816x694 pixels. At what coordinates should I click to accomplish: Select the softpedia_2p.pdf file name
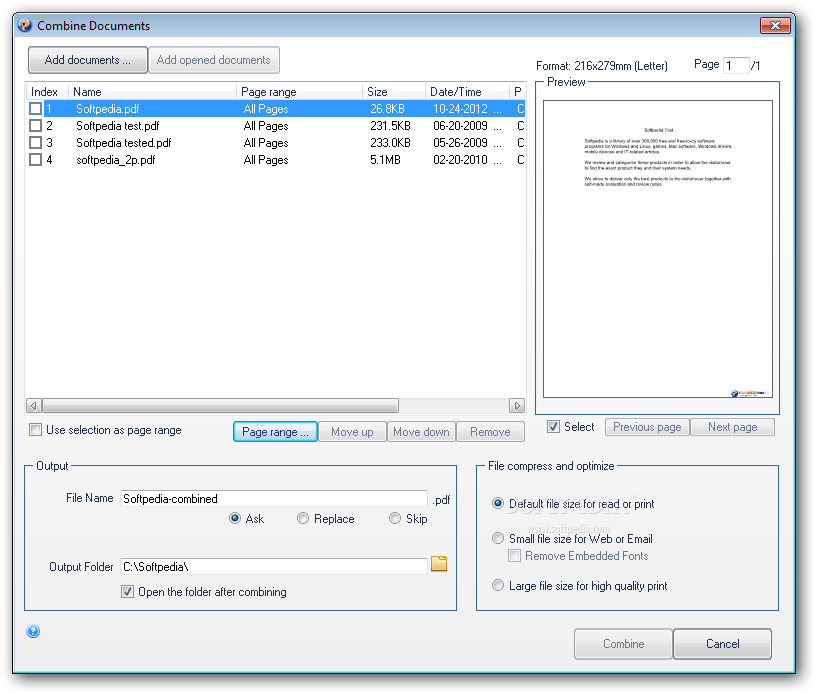[116, 160]
